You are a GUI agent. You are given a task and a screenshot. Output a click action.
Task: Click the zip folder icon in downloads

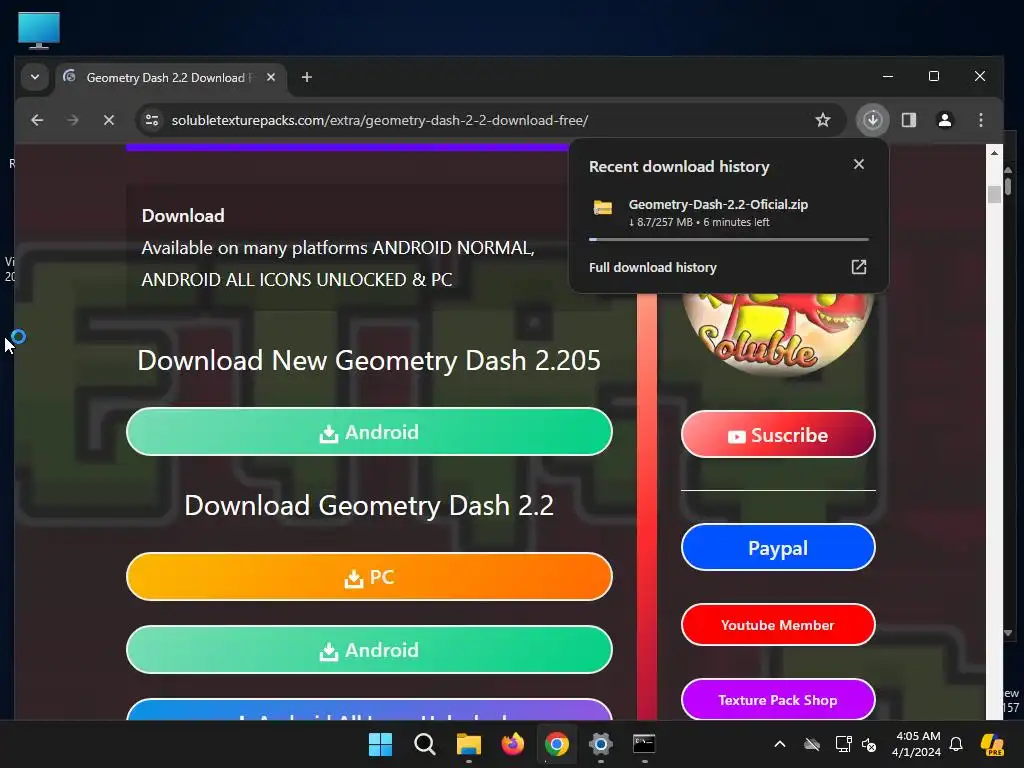[602, 208]
